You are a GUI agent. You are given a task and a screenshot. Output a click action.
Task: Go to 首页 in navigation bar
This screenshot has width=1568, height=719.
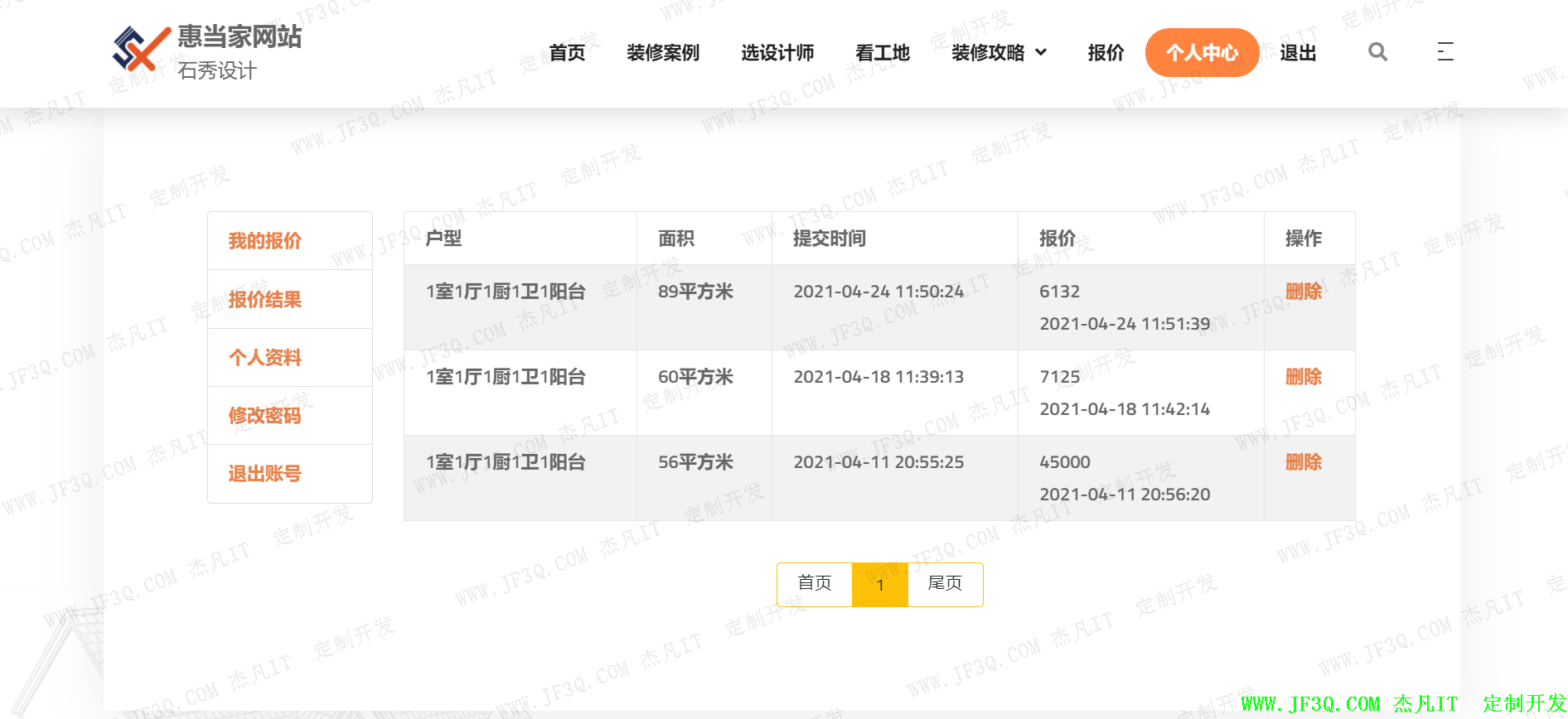[x=567, y=53]
